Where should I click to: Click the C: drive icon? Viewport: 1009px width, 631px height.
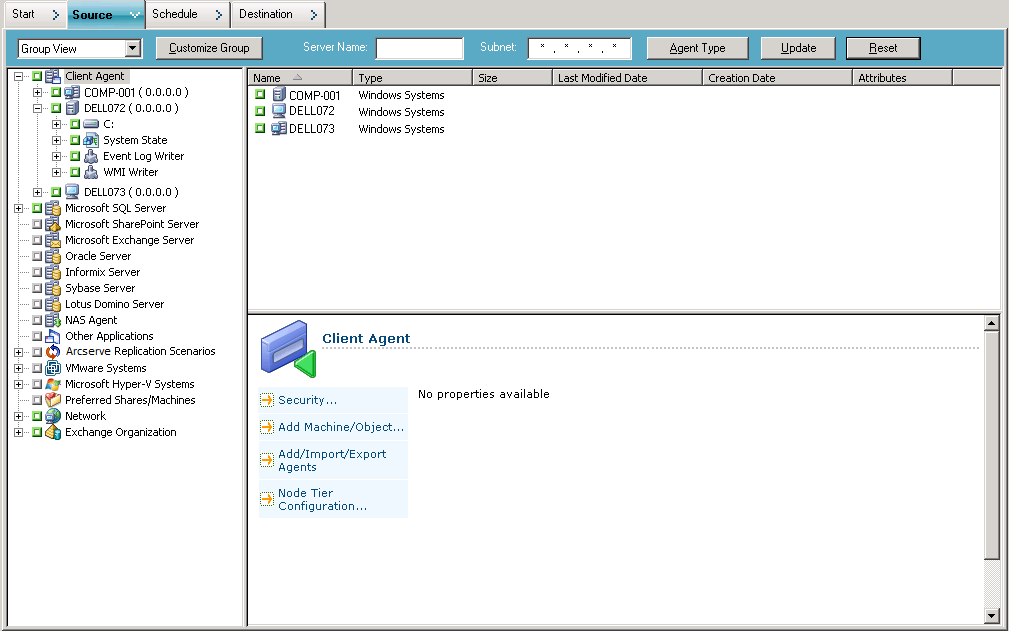point(91,124)
